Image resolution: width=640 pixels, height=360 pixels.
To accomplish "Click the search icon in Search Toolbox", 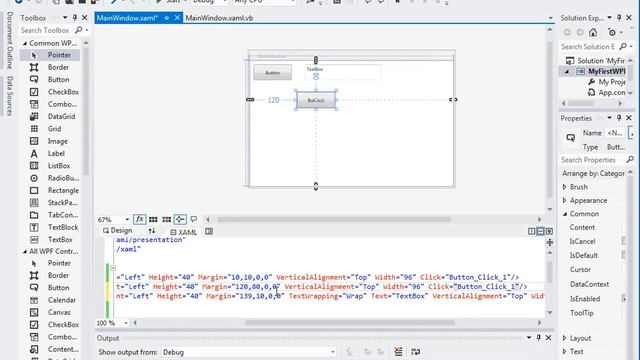I will [78, 30].
